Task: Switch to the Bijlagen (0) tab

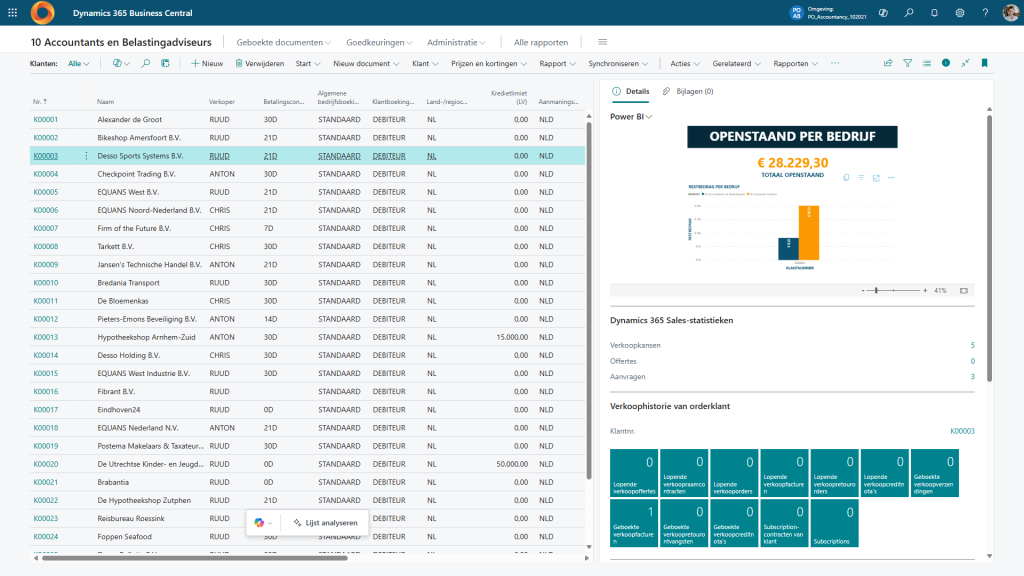Action: click(x=688, y=91)
